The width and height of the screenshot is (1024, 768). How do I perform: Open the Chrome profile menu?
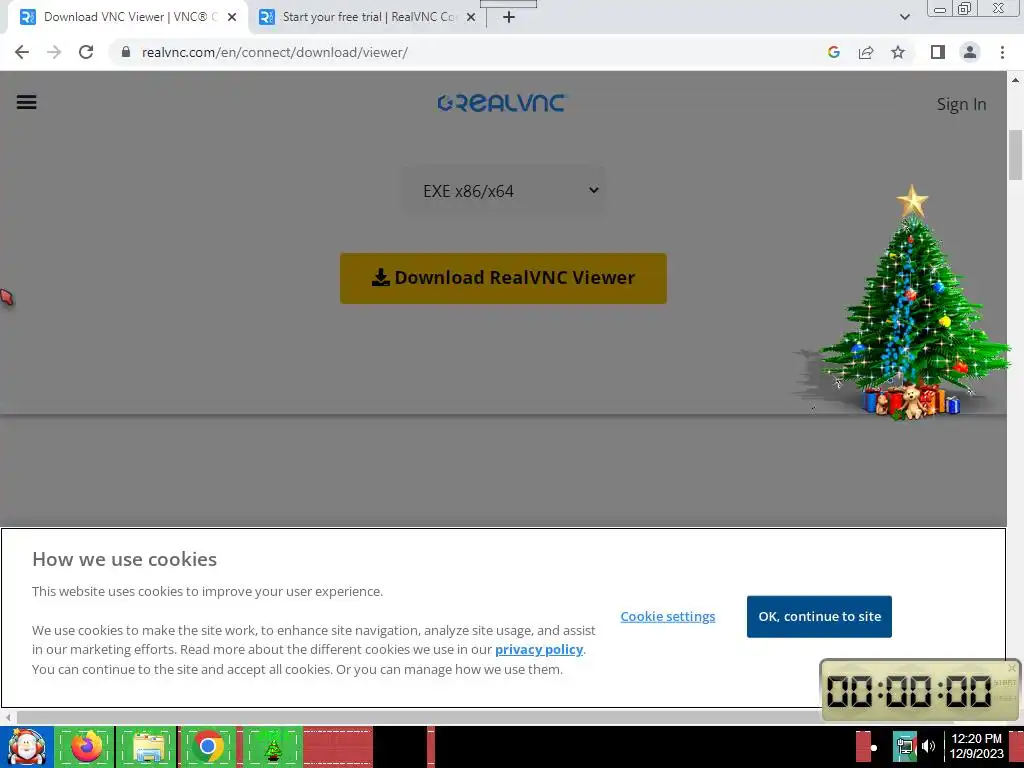(970, 52)
